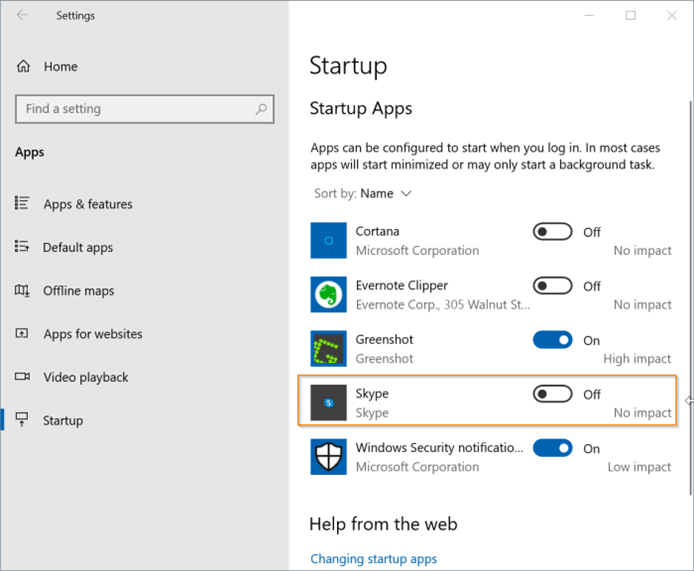The width and height of the screenshot is (694, 571).
Task: Toggle Skype startup on
Action: pyautogui.click(x=552, y=394)
